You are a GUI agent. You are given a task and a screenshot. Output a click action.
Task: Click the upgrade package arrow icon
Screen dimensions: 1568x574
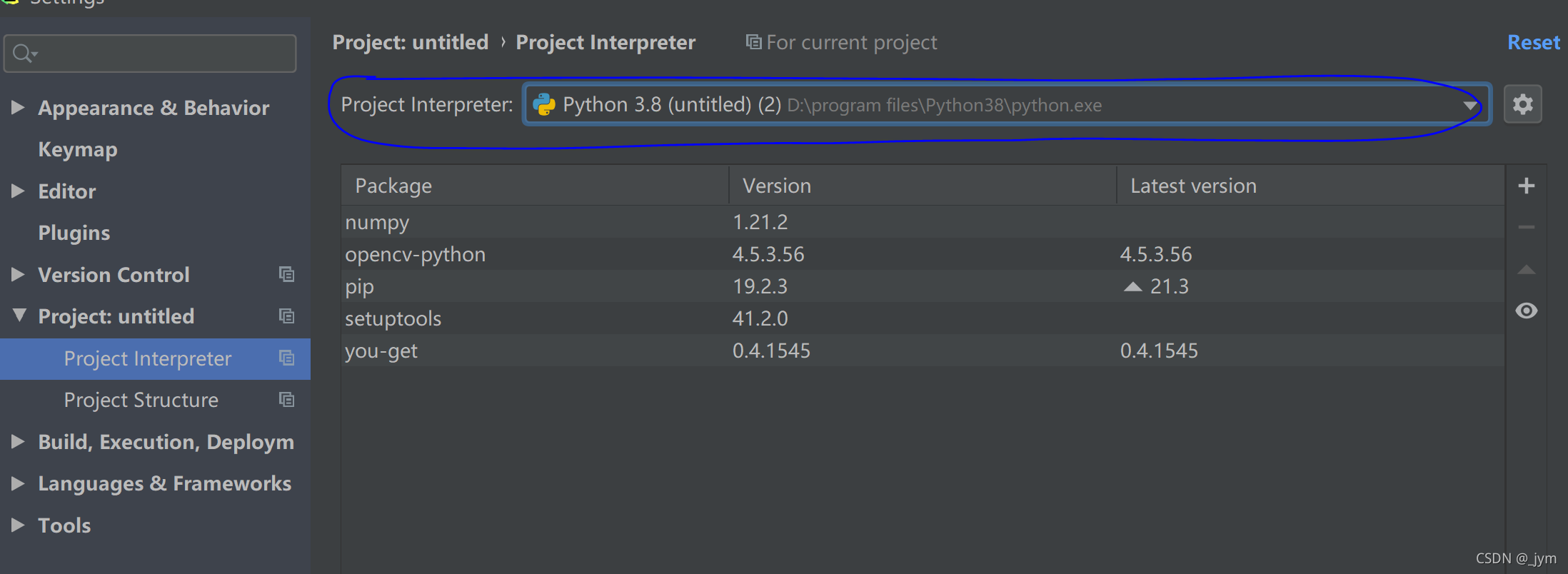tap(1526, 270)
